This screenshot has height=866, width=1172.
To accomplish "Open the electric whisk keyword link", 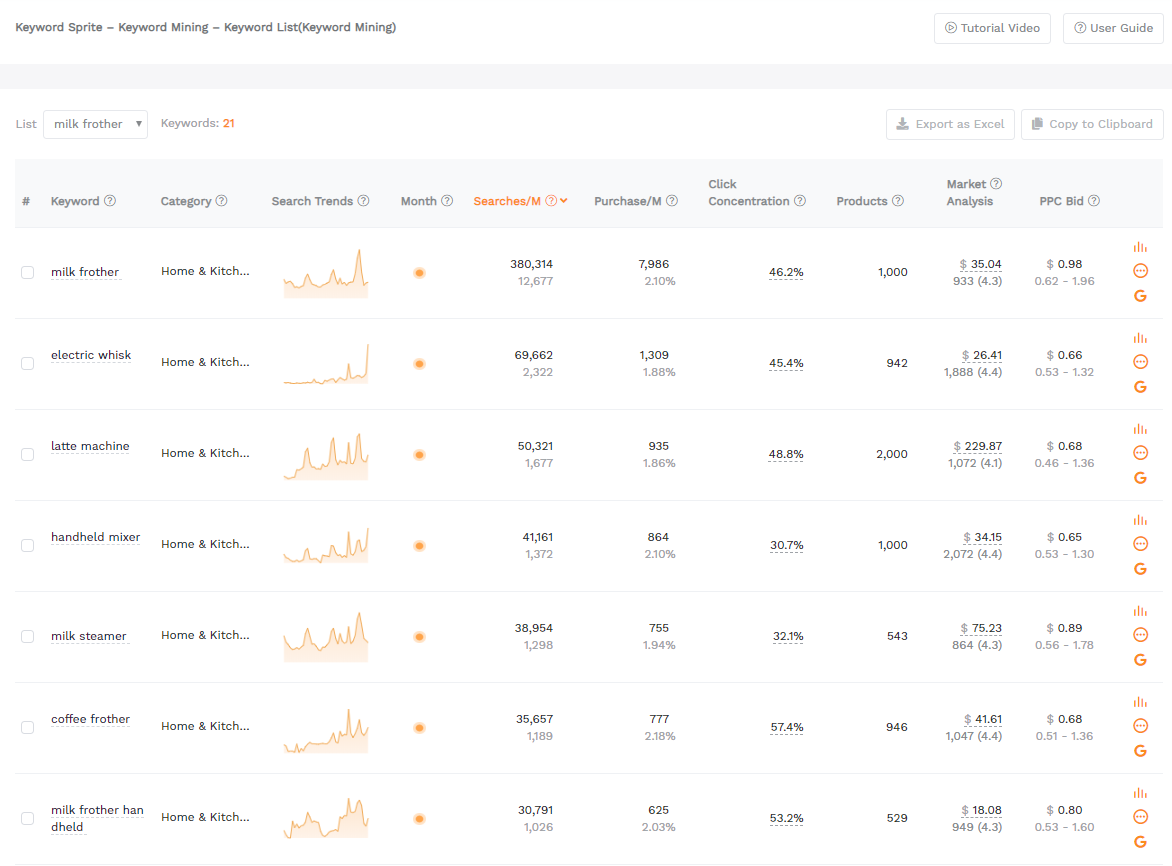I will pos(91,356).
